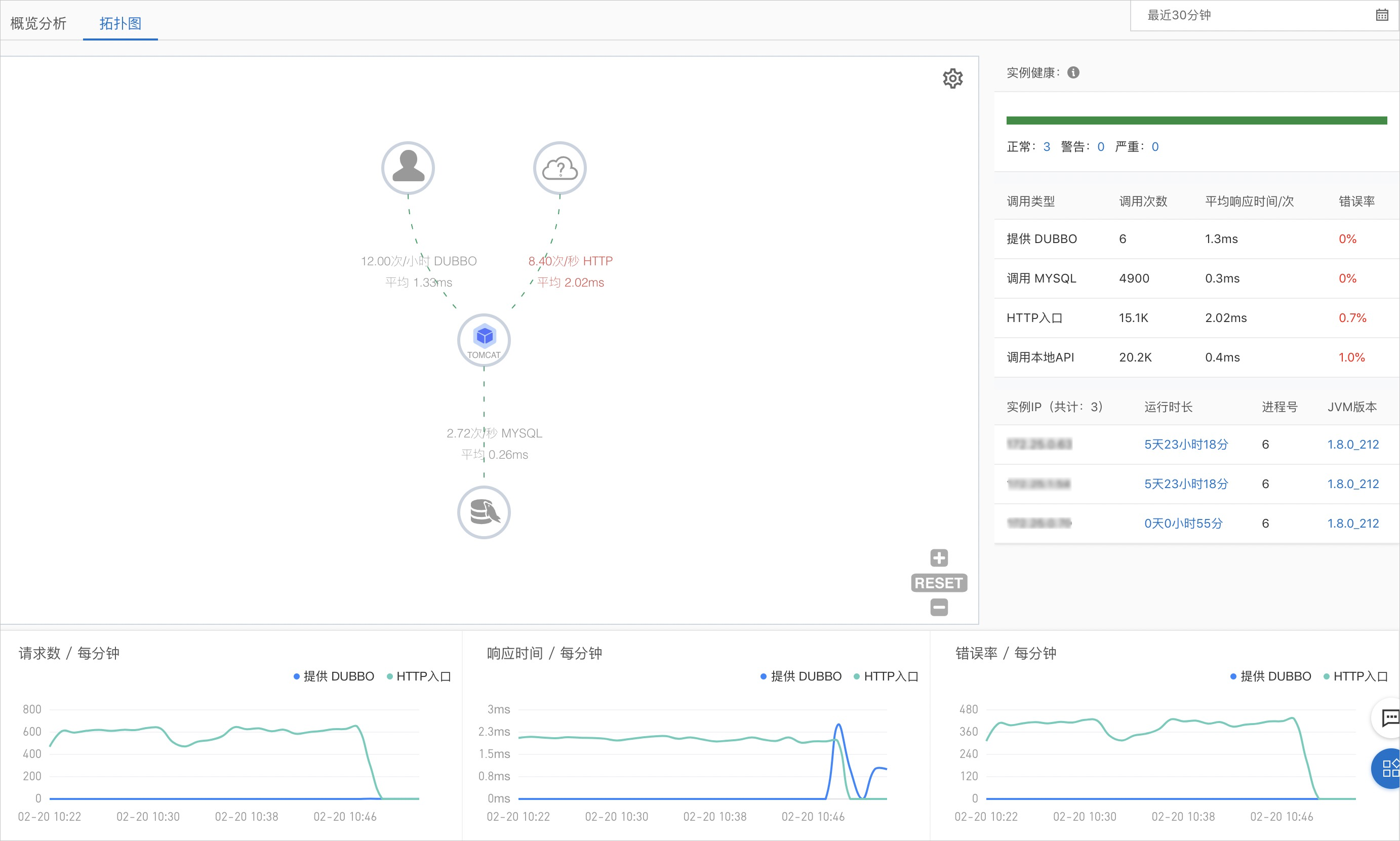Open the blue grid floating icon
Viewport: 1400px width, 841px height.
(1388, 769)
